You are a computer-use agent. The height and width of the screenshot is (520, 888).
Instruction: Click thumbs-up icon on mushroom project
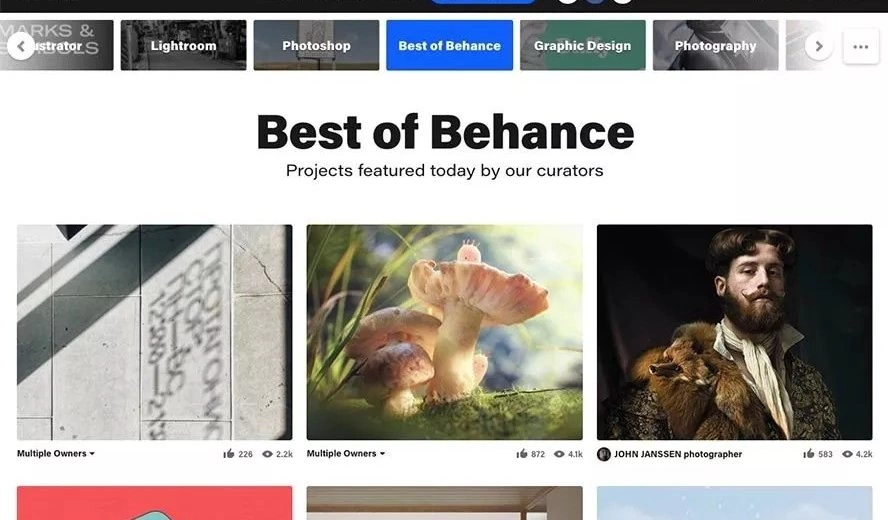[x=521, y=454]
